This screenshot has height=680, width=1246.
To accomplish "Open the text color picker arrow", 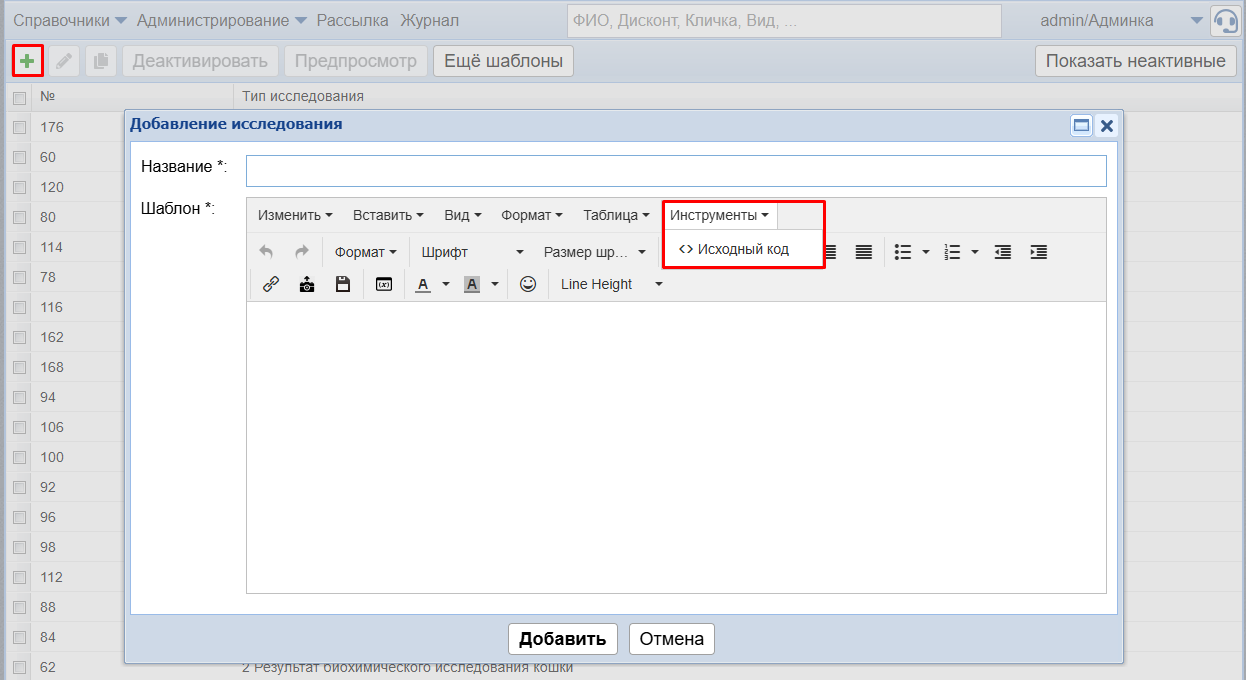I will tap(446, 284).
